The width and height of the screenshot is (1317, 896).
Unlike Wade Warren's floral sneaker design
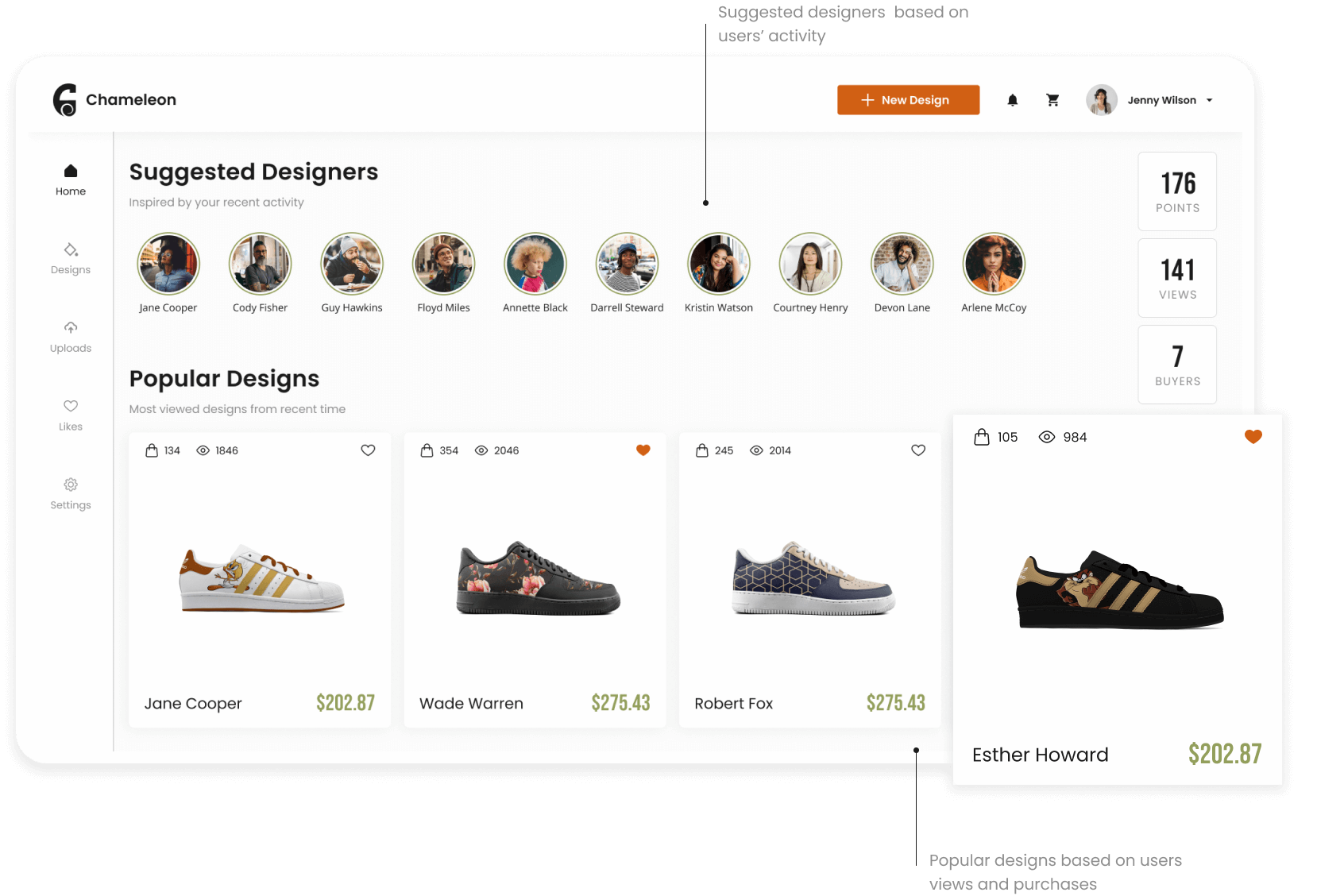coord(643,450)
